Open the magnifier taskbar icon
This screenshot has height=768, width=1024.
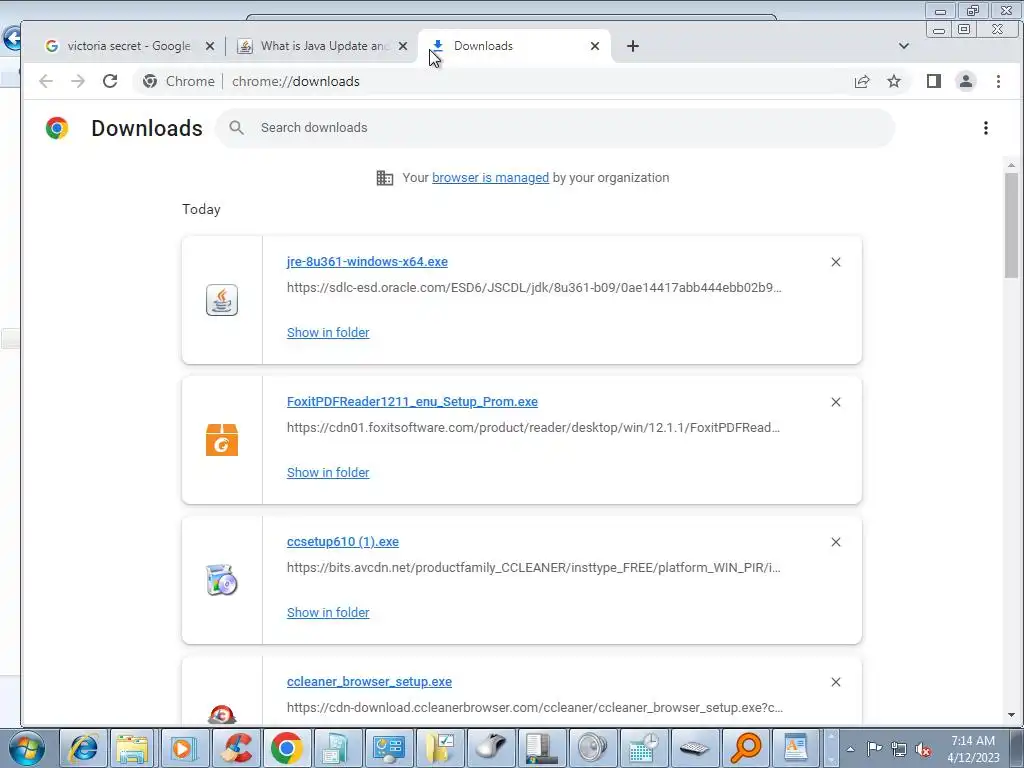(745, 748)
